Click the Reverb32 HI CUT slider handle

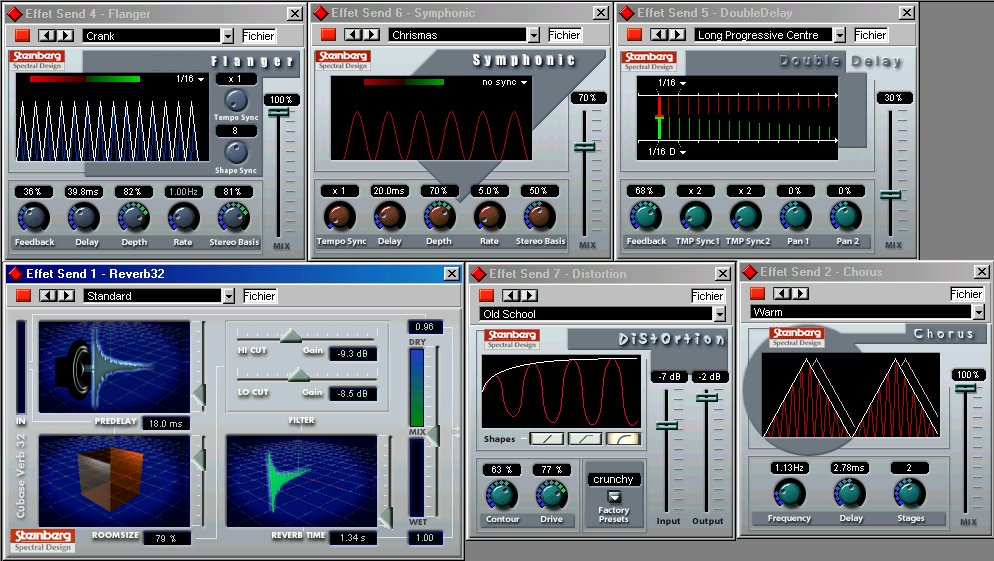[291, 335]
